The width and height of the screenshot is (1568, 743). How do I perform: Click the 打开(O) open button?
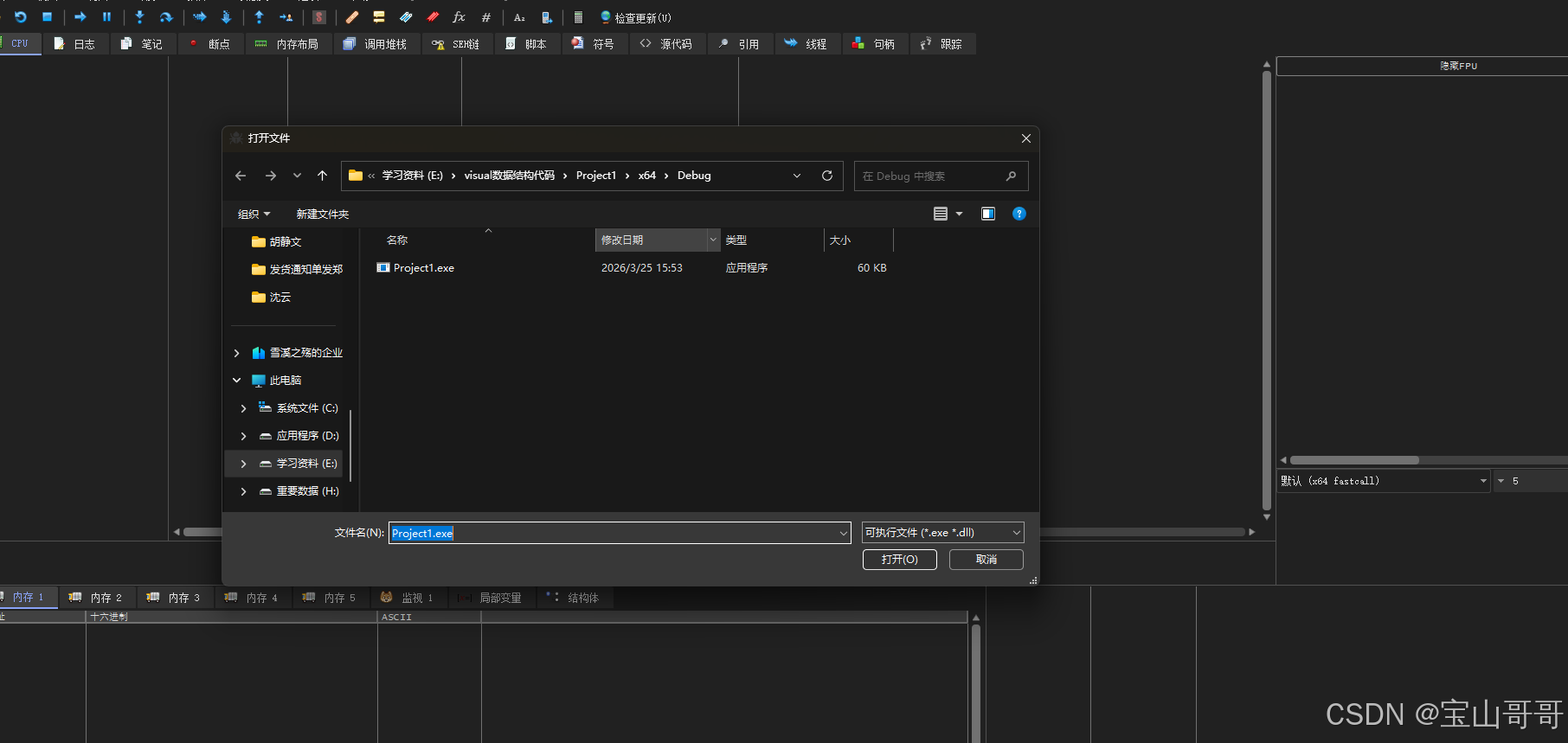click(900, 560)
